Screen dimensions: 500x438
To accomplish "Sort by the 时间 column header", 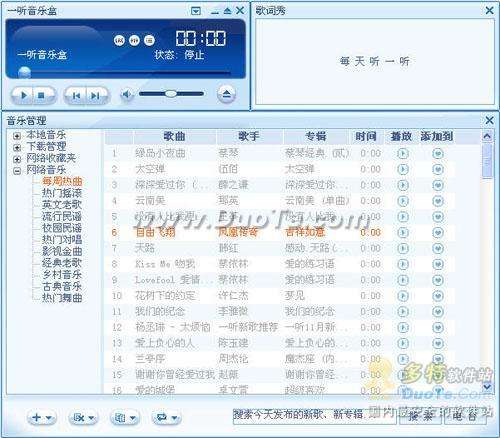I will (x=366, y=137).
